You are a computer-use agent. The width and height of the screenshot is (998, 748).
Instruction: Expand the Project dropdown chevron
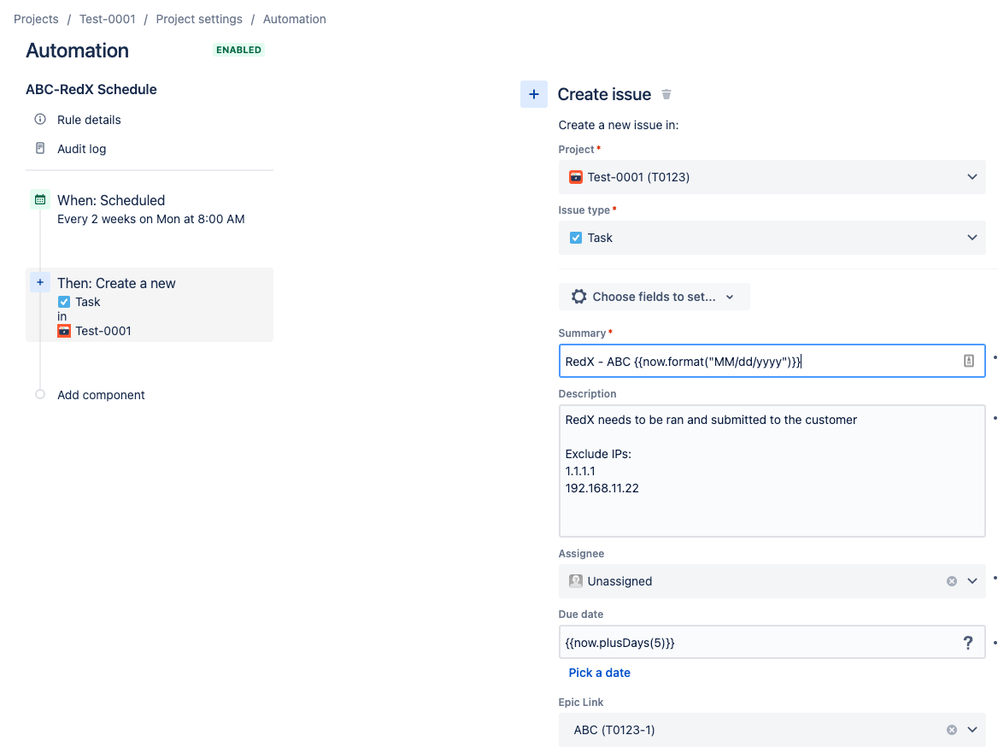[972, 177]
